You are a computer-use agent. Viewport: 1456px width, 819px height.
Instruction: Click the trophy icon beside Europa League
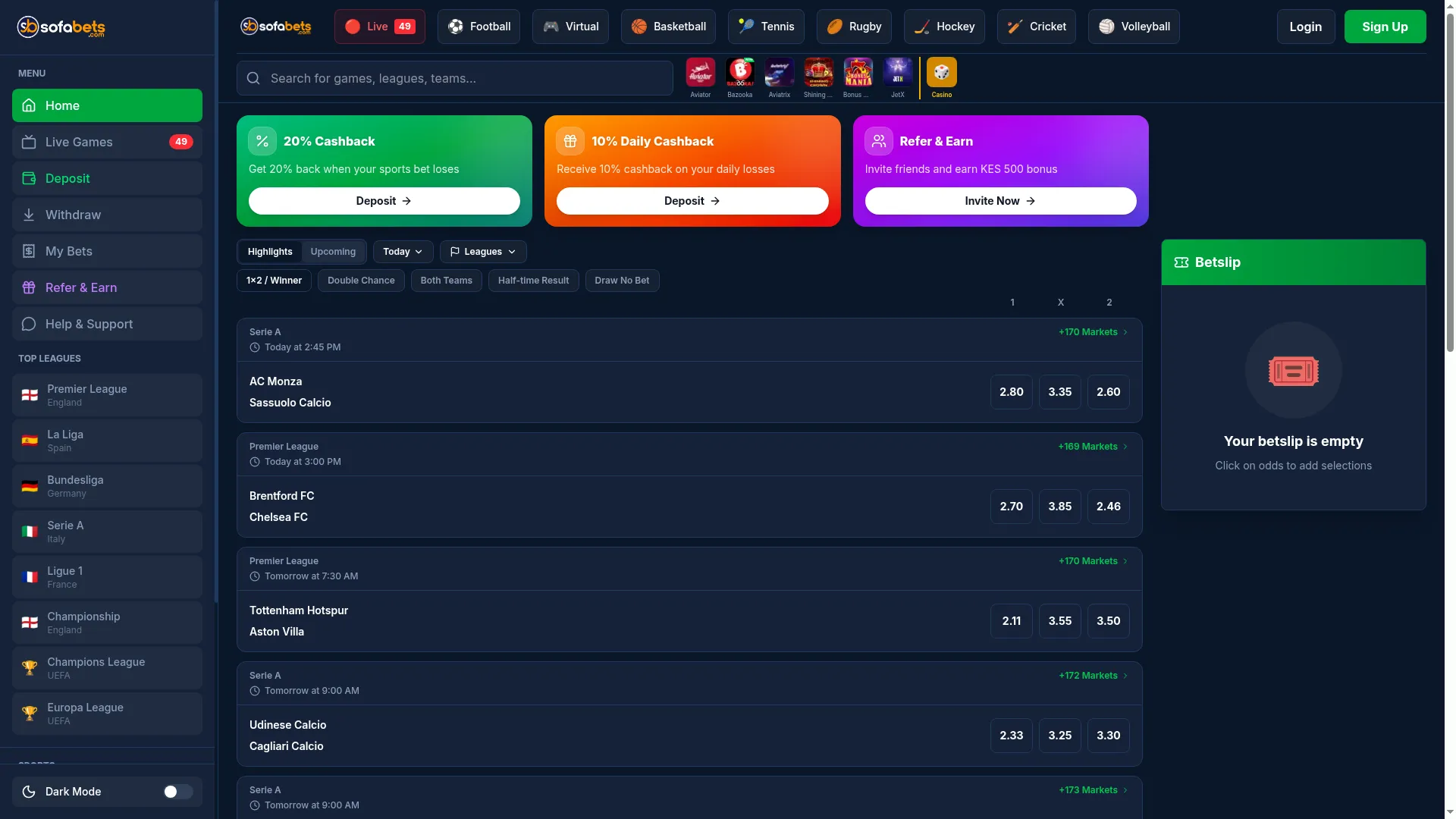coord(30,714)
